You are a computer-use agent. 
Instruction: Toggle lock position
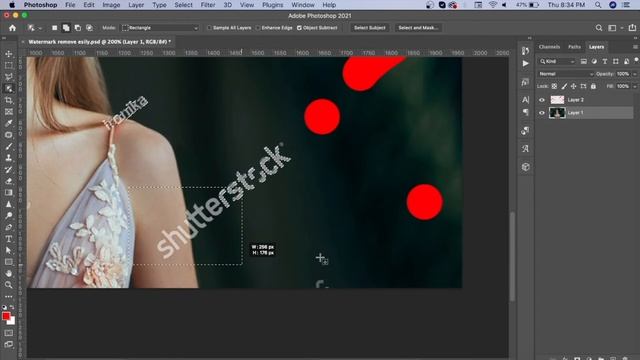(x=573, y=86)
